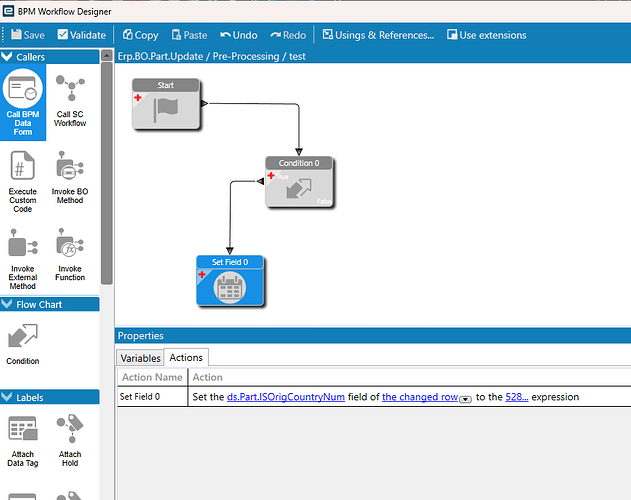Click the changed row link
631x500 pixels.
(x=420, y=397)
